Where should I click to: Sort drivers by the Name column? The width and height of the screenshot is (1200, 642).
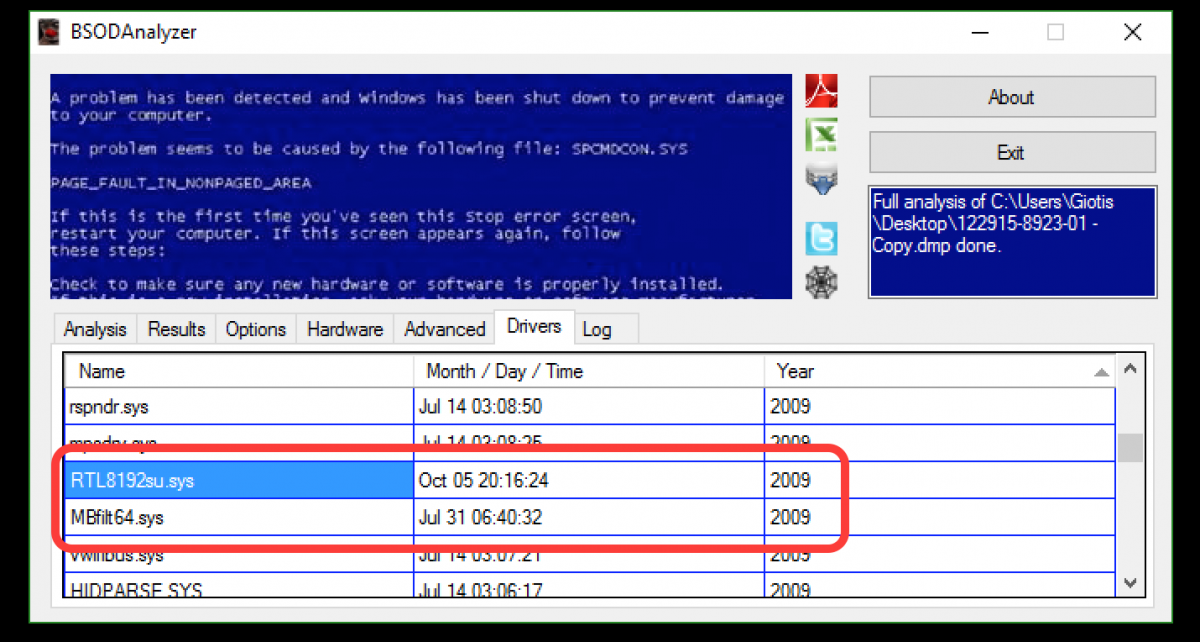[x=239, y=371]
